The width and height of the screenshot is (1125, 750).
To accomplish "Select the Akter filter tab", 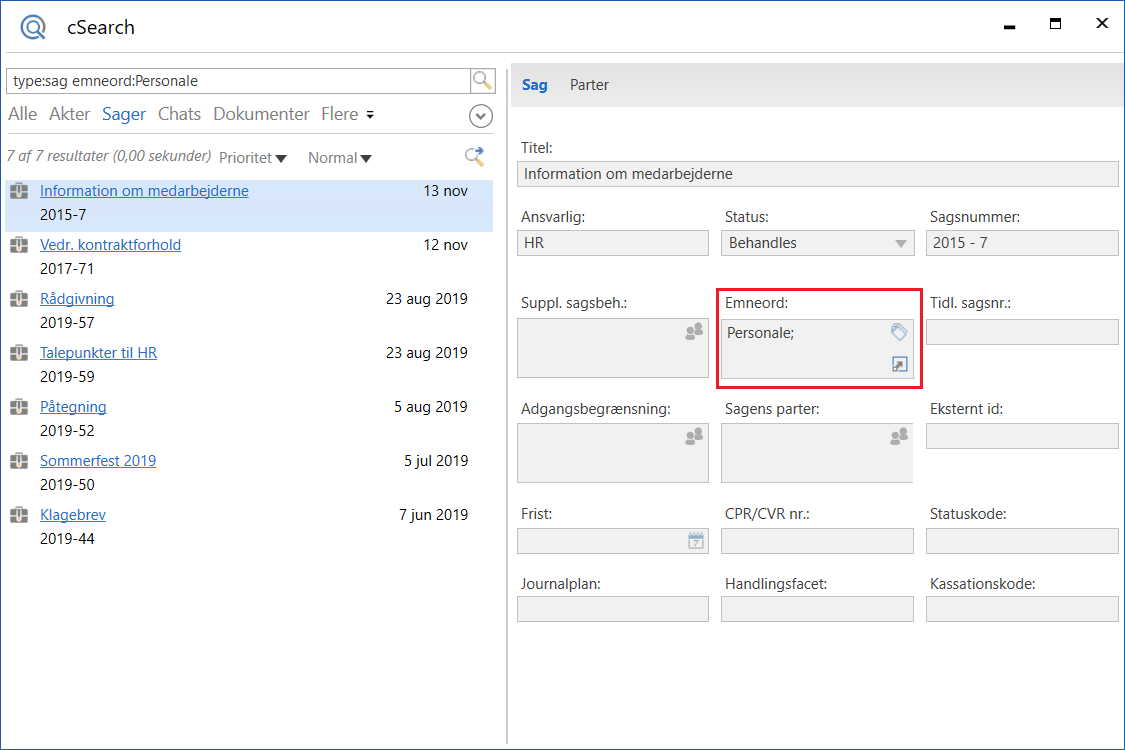I will (69, 115).
